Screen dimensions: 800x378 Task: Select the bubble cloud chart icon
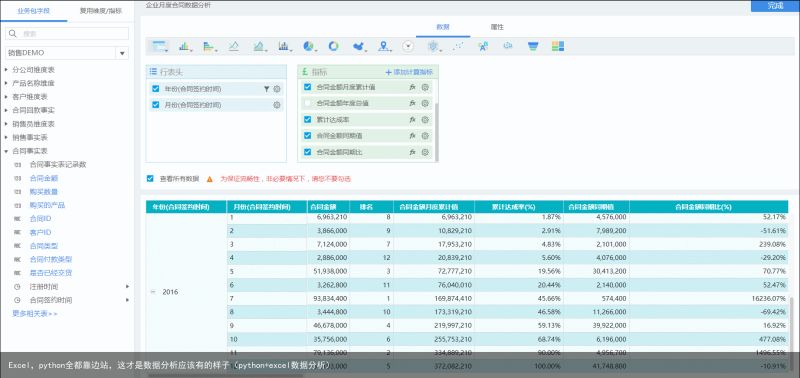(508, 46)
